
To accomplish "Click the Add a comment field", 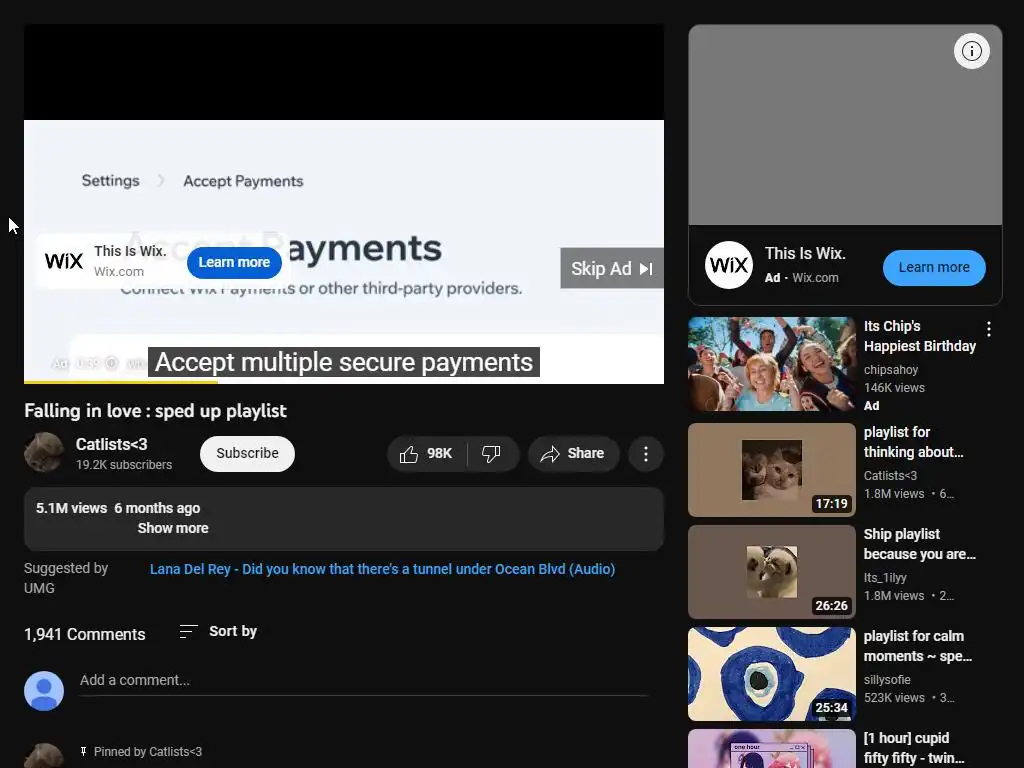I will click(363, 680).
